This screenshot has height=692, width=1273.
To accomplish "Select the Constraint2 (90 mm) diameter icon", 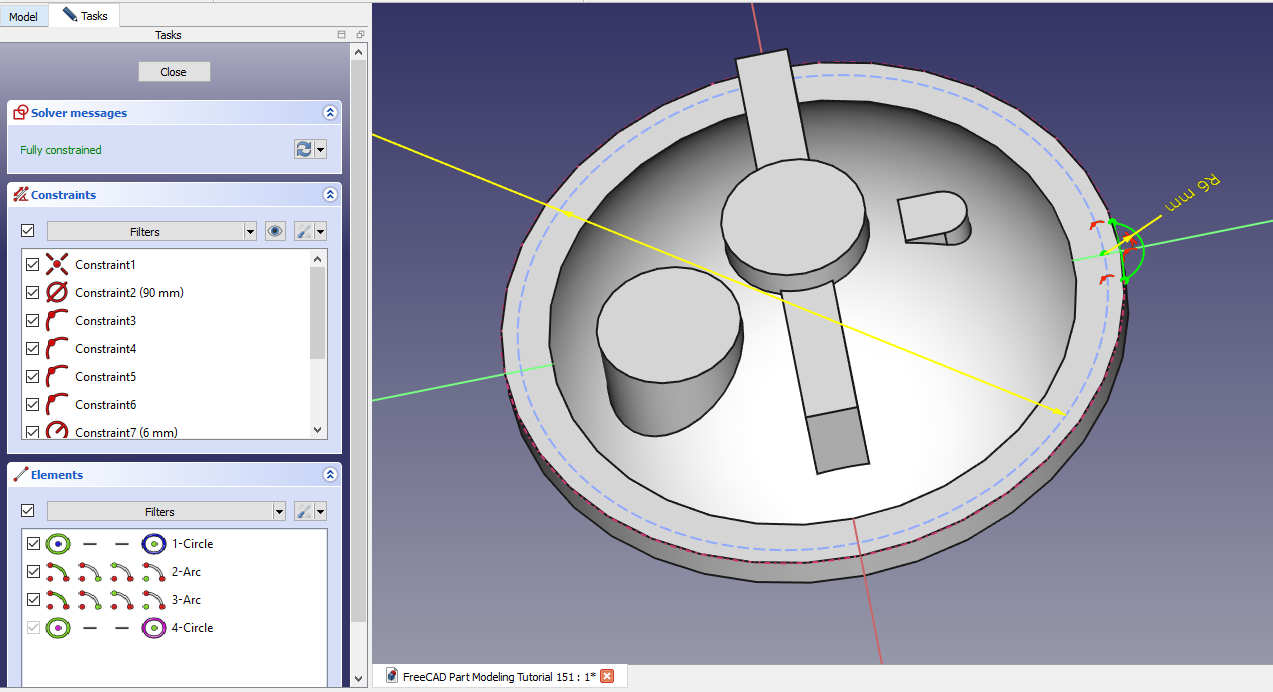I will click(x=58, y=293).
